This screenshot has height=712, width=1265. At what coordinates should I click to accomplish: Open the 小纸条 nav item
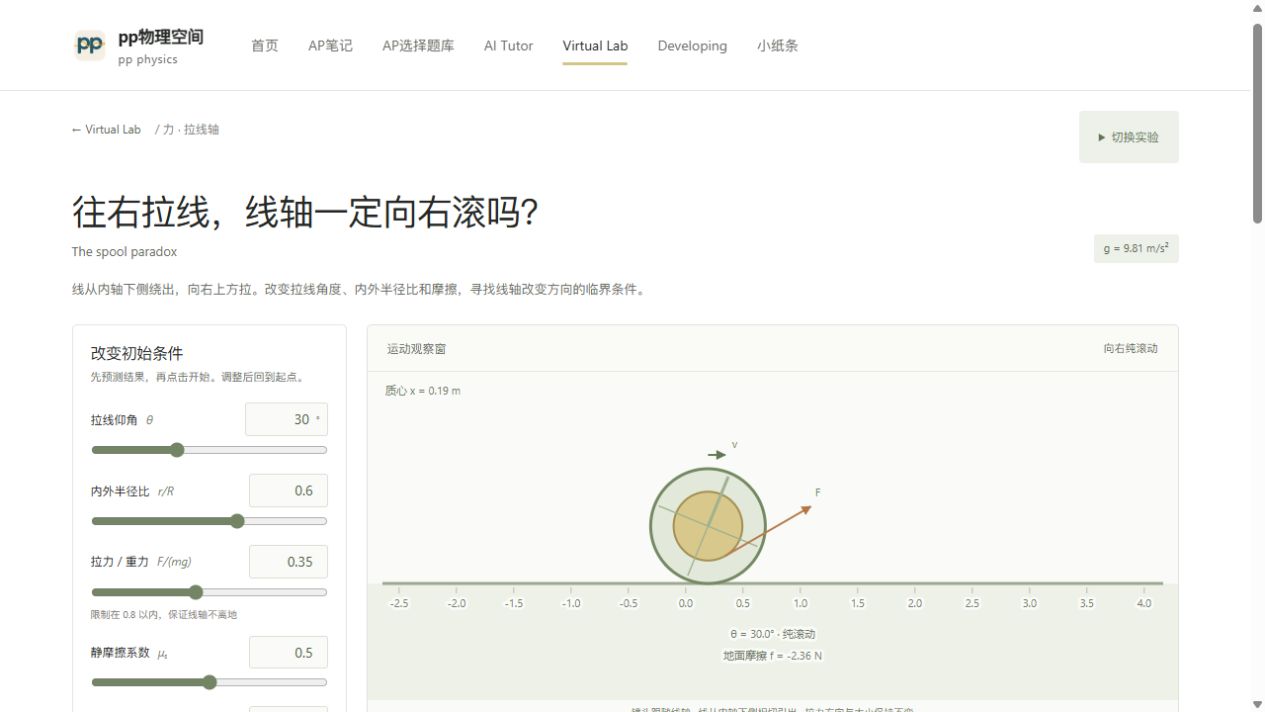point(777,46)
